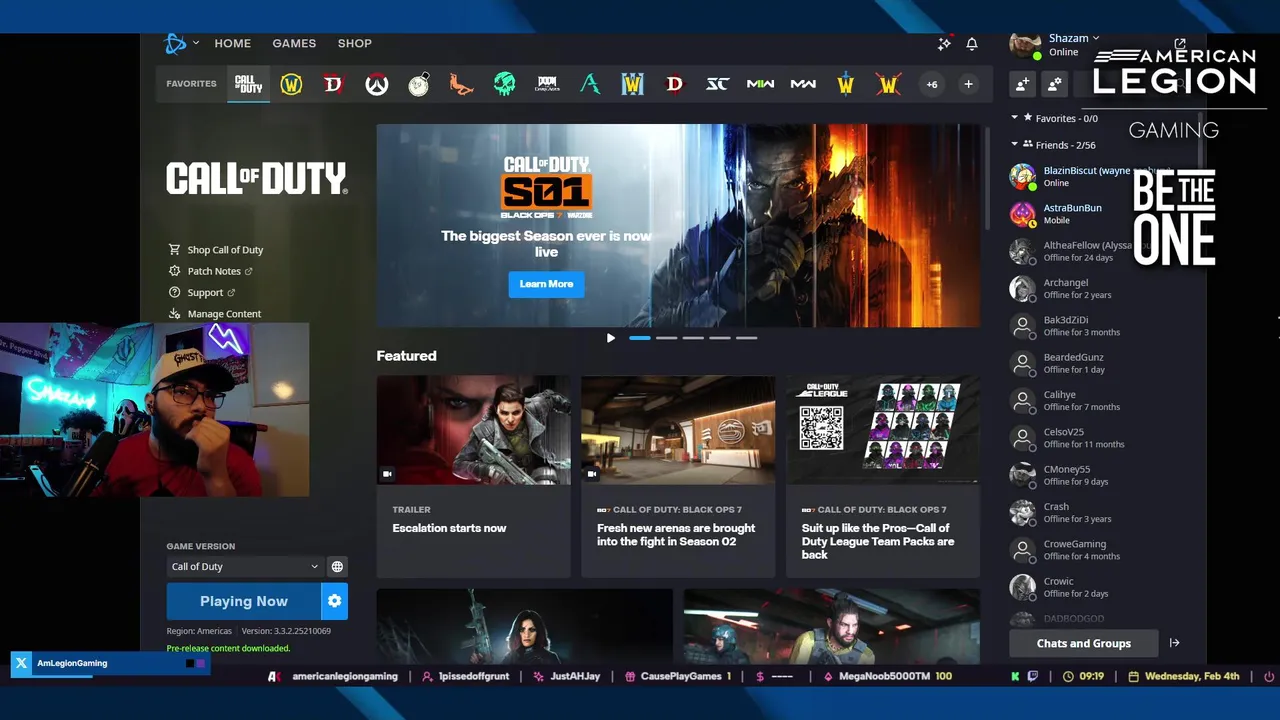Open the Escalation starts now trailer card
The height and width of the screenshot is (720, 1280).
pos(473,476)
